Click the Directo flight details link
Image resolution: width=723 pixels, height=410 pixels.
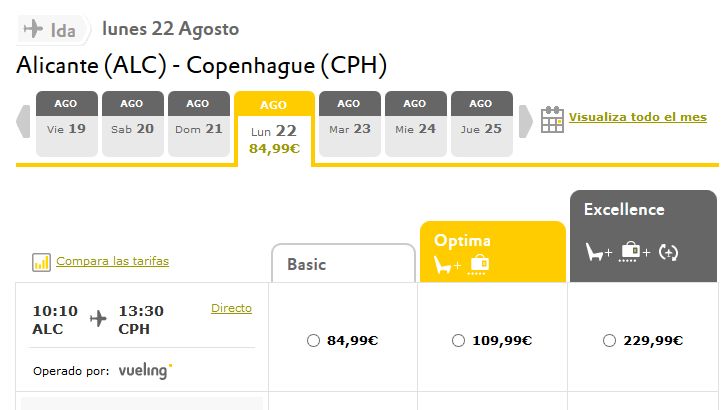tap(231, 308)
